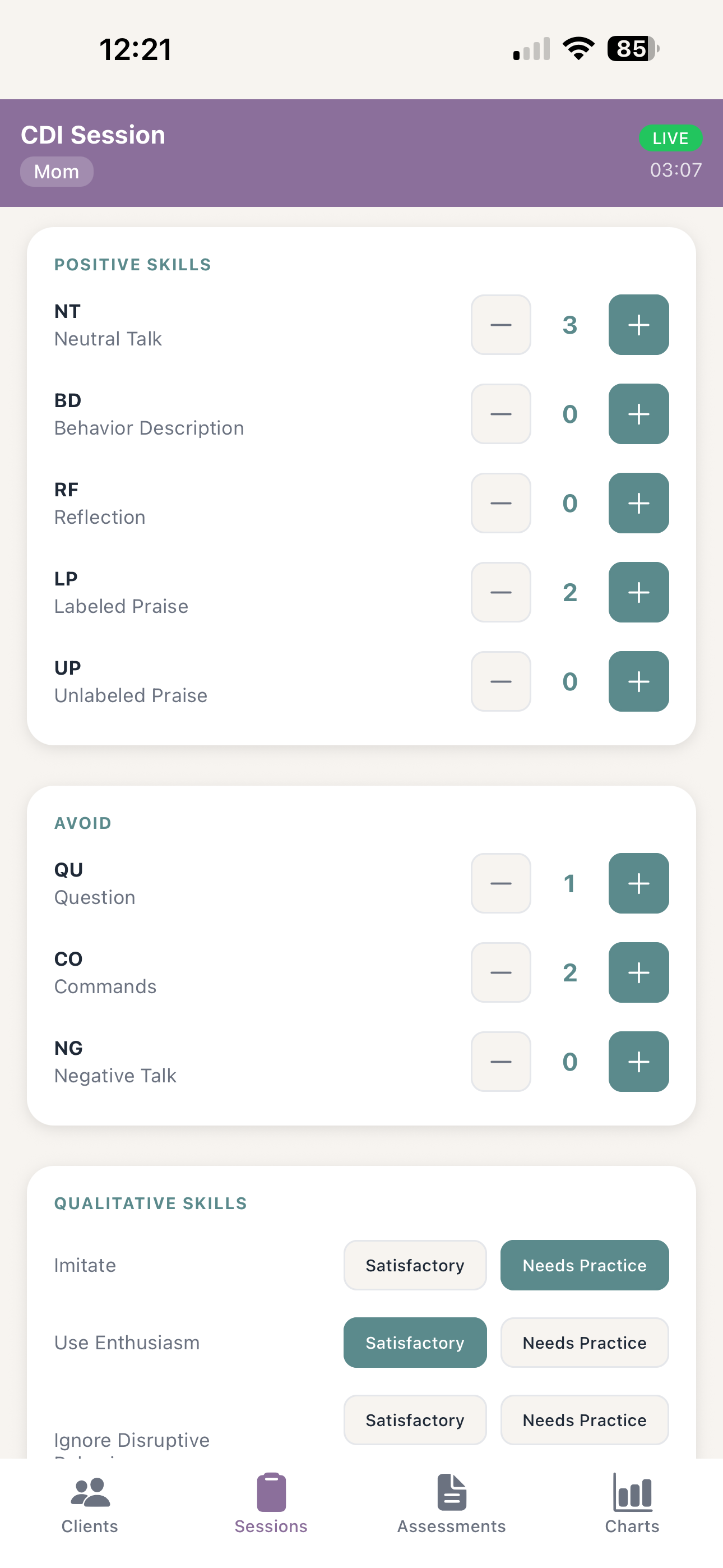Tap the LIVE session indicator
The image size is (723, 1568).
pos(670,138)
